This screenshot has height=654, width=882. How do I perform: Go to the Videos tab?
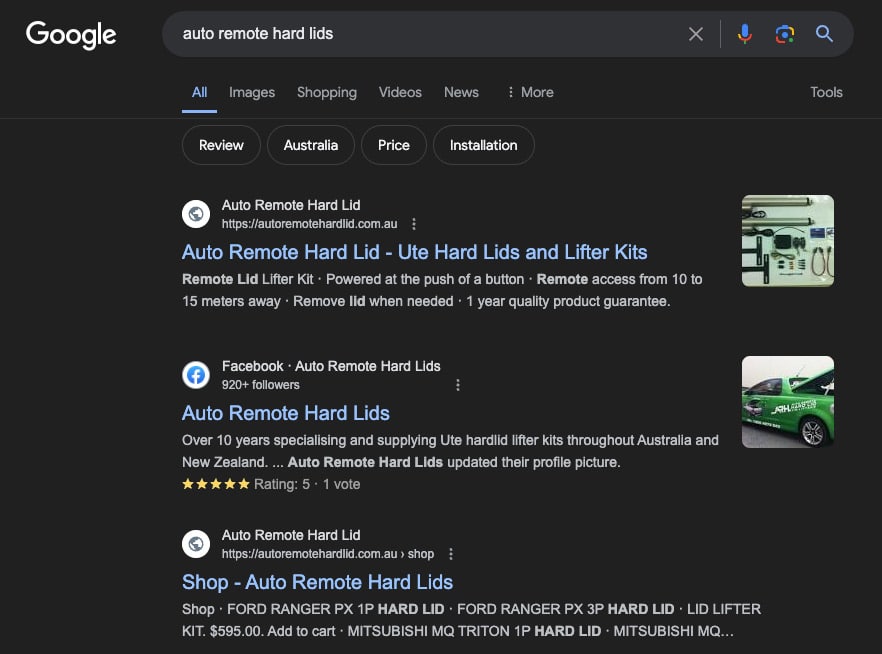pos(400,92)
